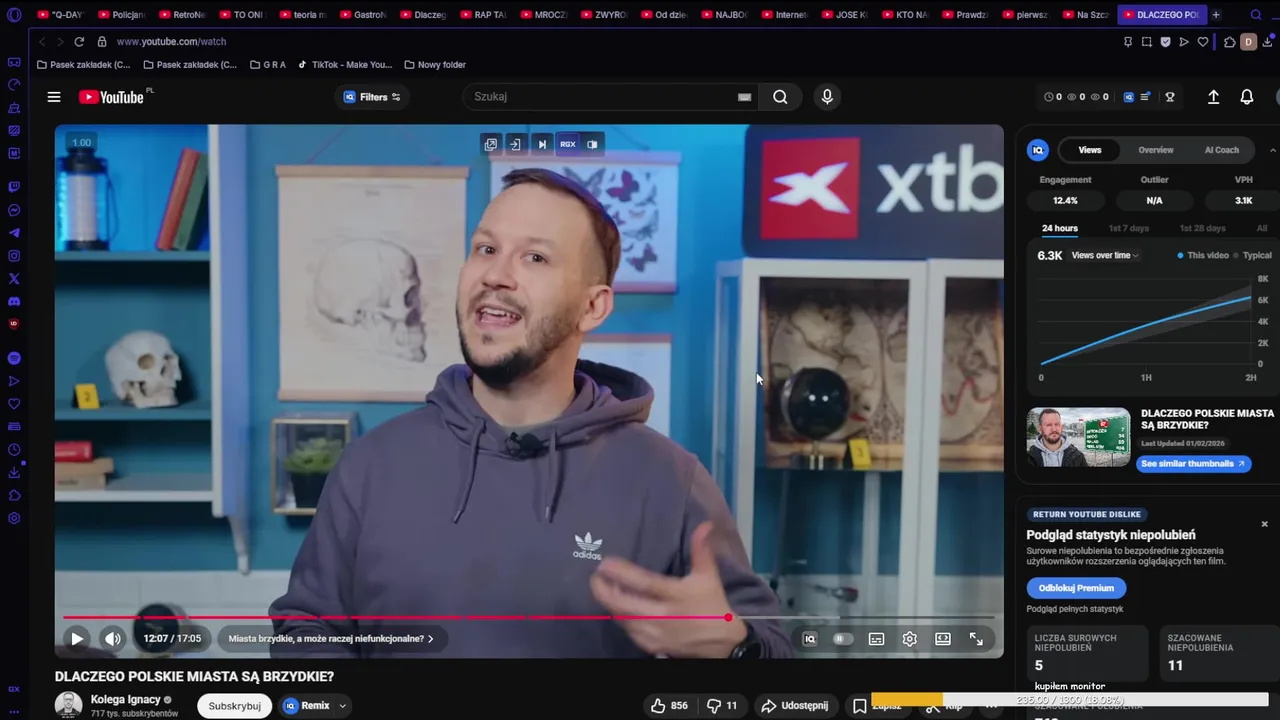Screen dimensions: 1280x720
Task: Toggle the Typical chart legend
Action: click(1253, 255)
